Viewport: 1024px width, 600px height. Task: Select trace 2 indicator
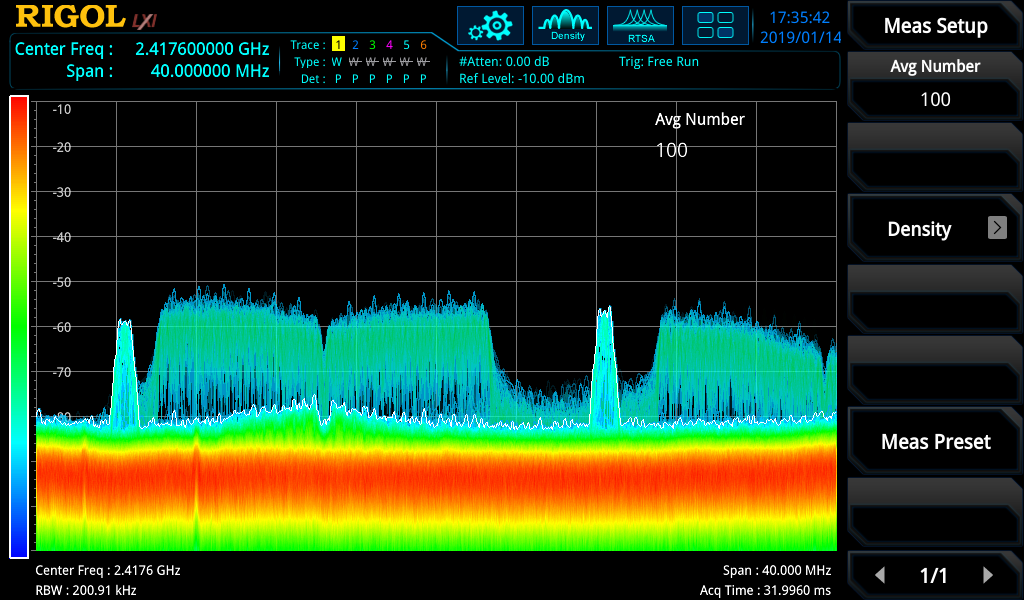point(355,44)
